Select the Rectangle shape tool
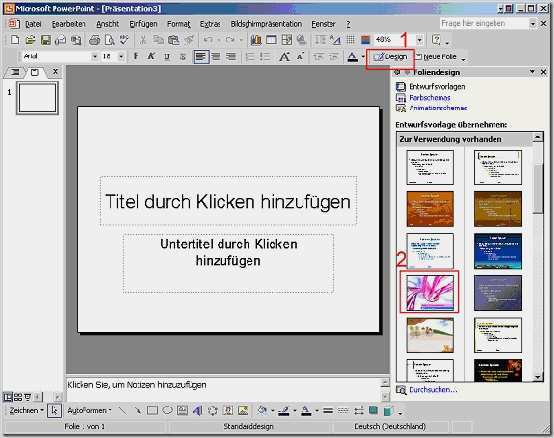 pos(152,410)
